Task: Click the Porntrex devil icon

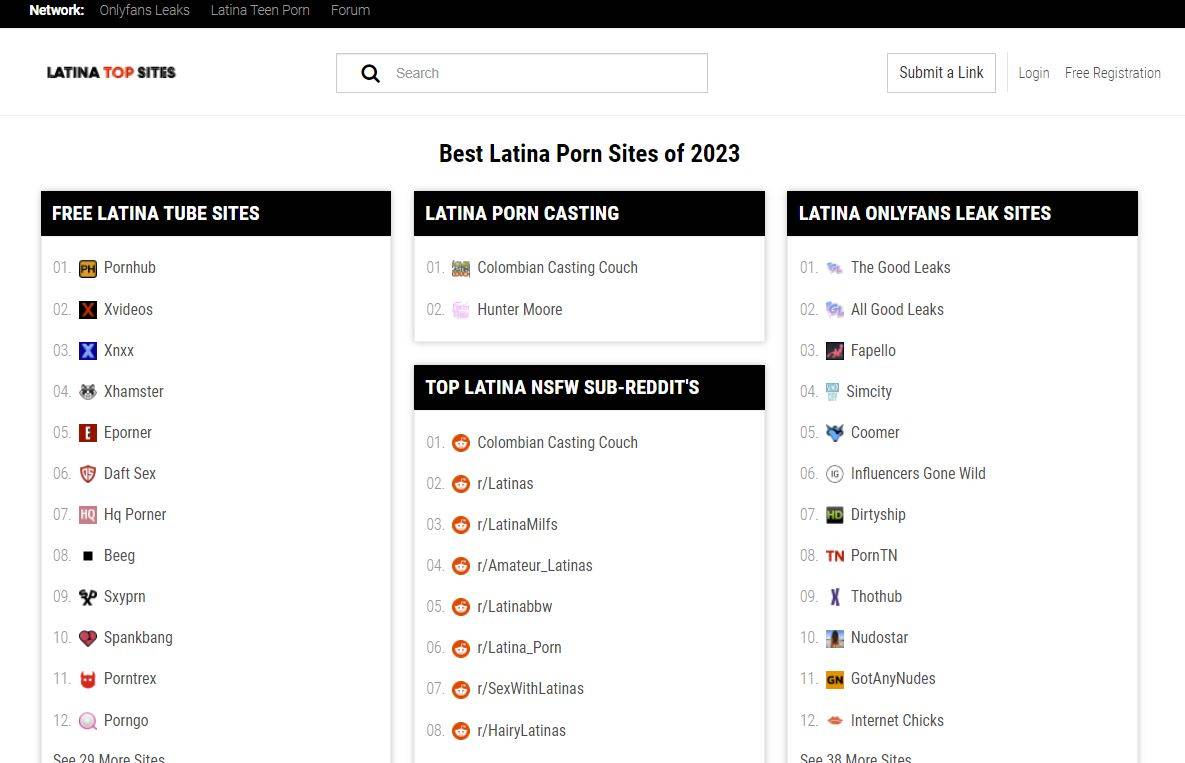Action: pyautogui.click(x=88, y=679)
